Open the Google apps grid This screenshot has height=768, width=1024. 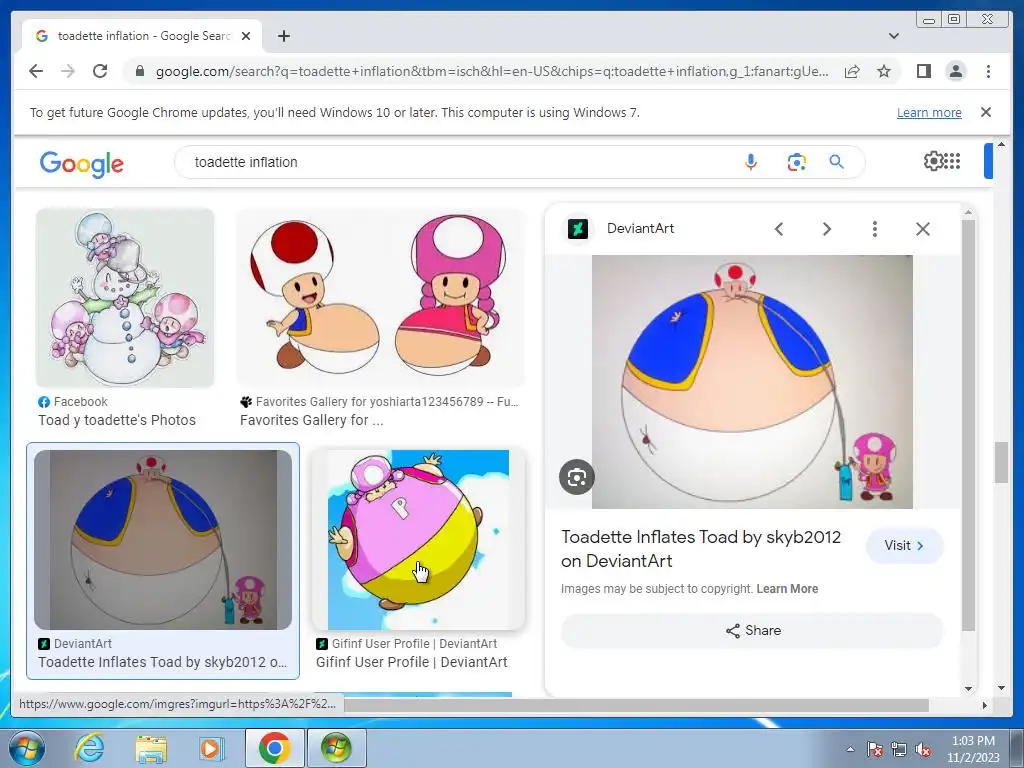[x=952, y=161]
